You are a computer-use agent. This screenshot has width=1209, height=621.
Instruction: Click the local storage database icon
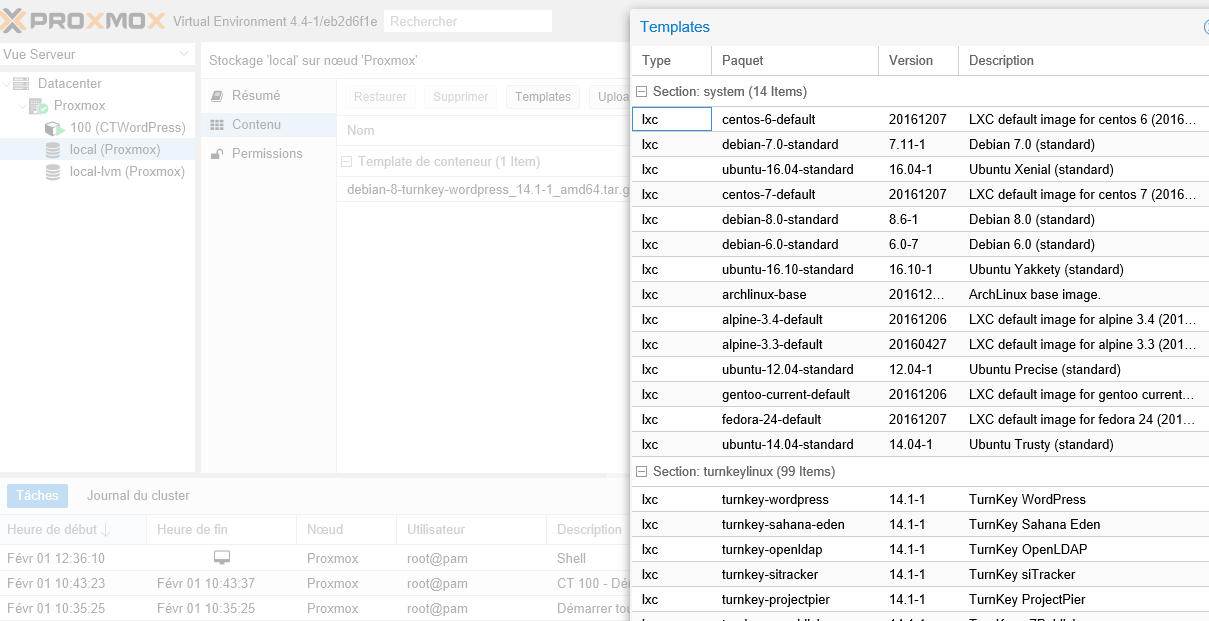53,150
